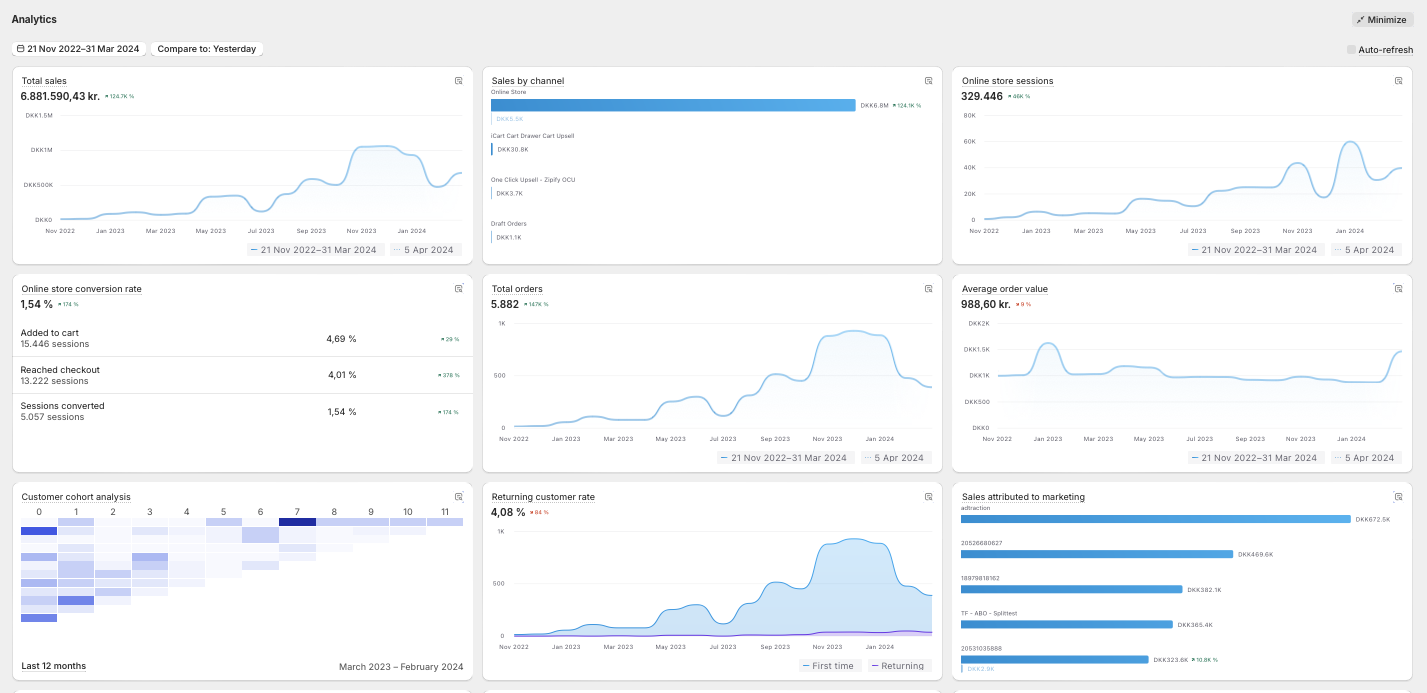Viewport: 1427px width, 693px height.
Task: Open the date range picker 21 Nov 2022–31 Mar 2024
Action: click(x=78, y=49)
